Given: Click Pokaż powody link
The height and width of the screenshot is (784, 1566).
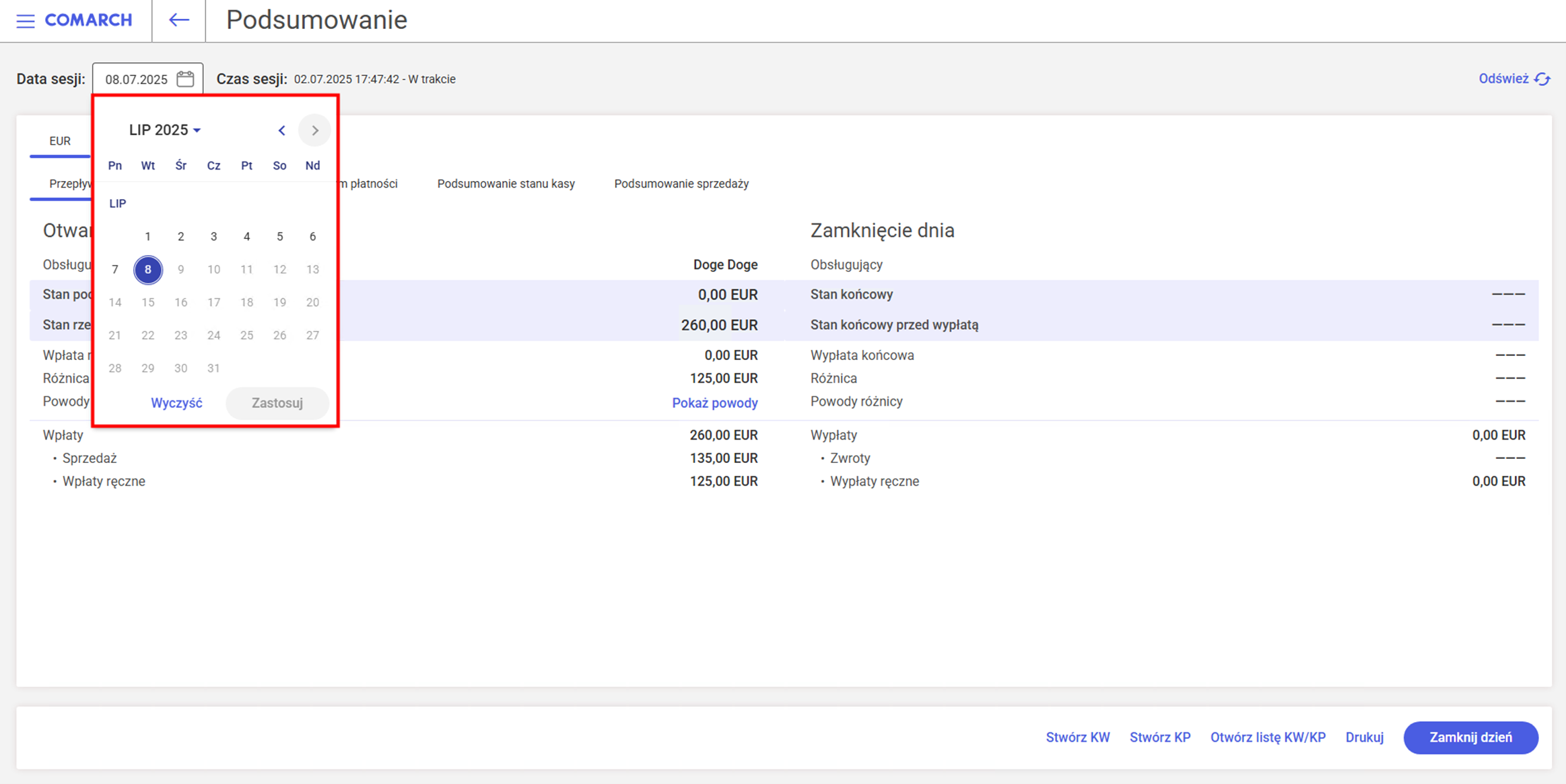Looking at the screenshot, I should [x=715, y=403].
